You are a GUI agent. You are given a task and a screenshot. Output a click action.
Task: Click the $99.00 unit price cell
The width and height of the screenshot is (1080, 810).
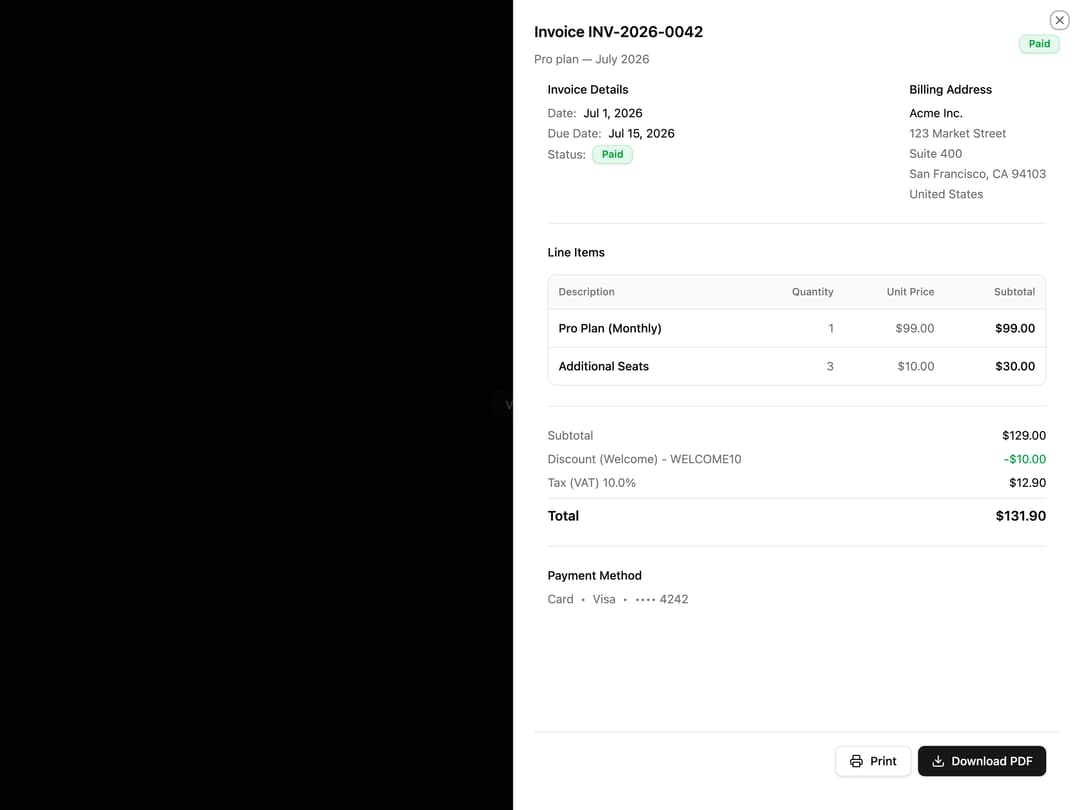click(x=915, y=329)
